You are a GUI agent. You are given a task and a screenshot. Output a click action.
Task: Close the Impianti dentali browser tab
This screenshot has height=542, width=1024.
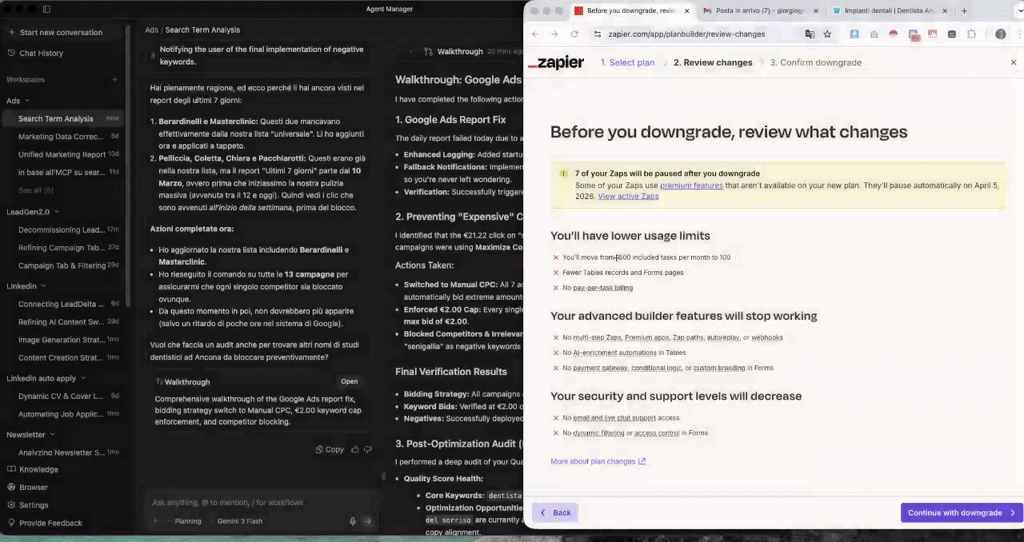[944, 11]
